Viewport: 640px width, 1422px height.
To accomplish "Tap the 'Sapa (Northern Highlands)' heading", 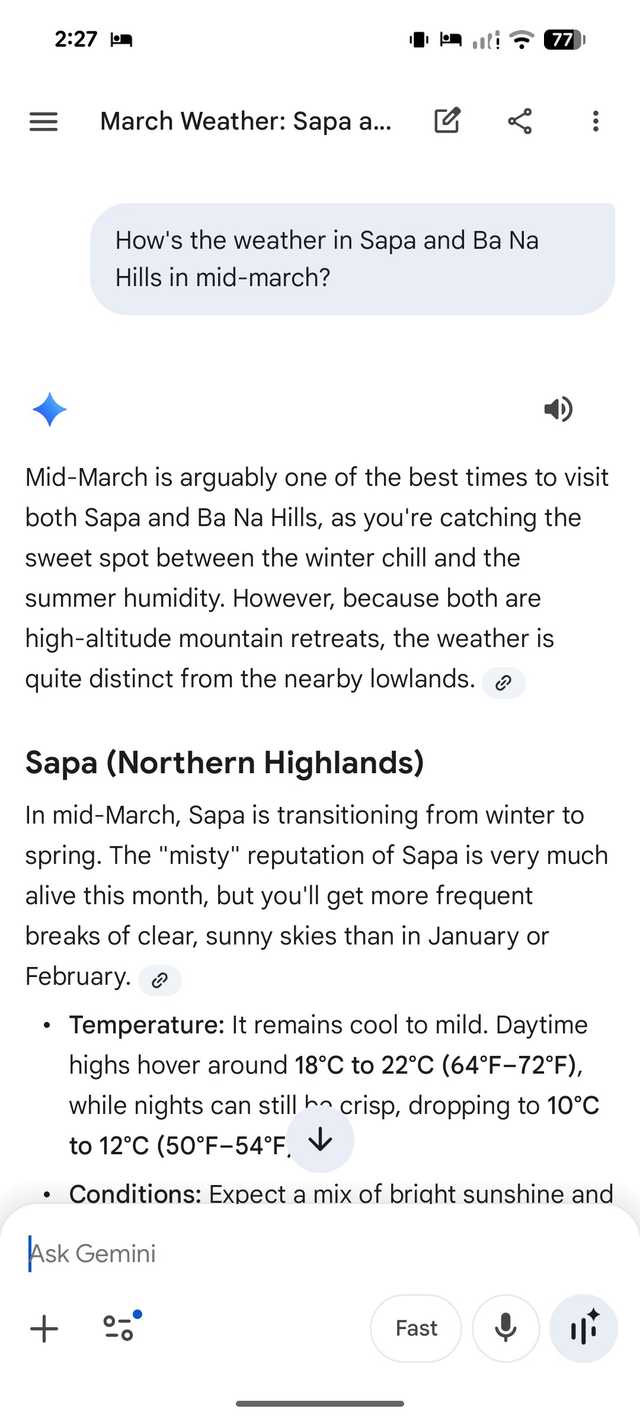I will pyautogui.click(x=224, y=763).
